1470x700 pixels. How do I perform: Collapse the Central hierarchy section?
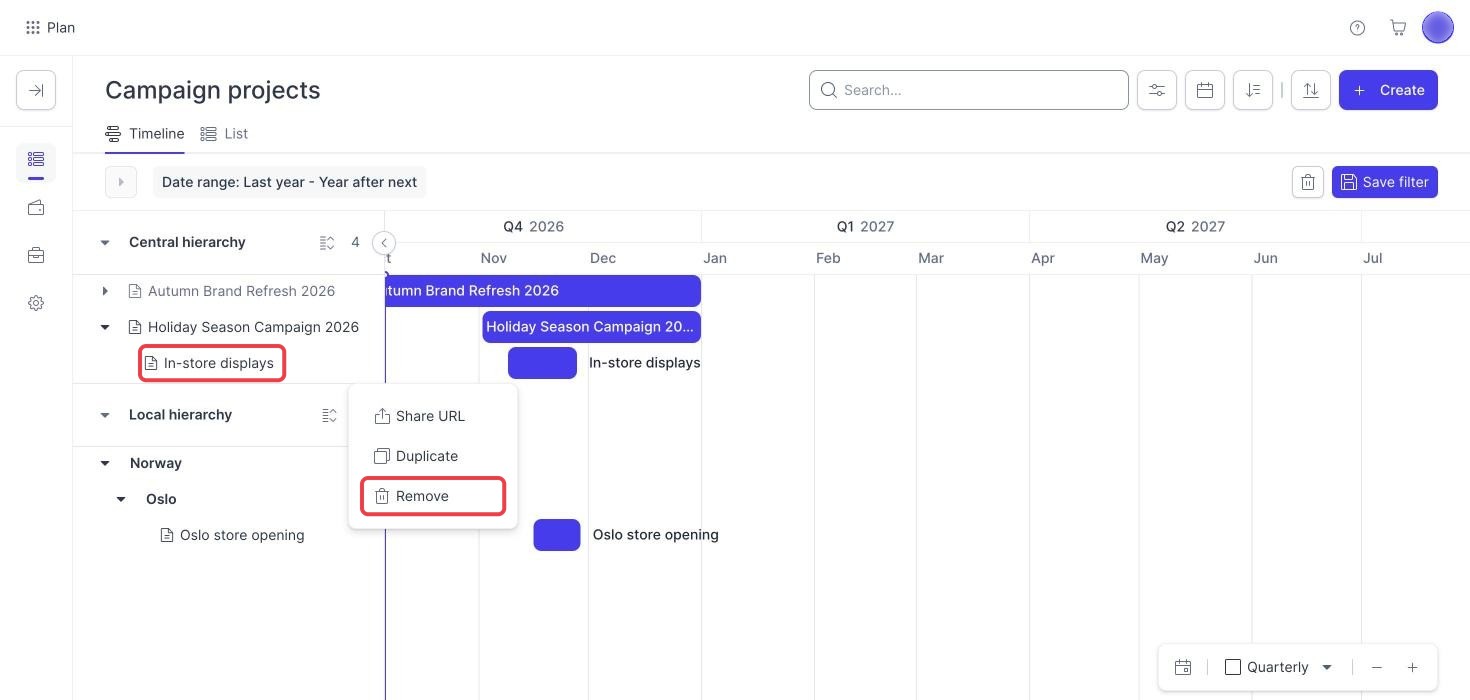105,243
